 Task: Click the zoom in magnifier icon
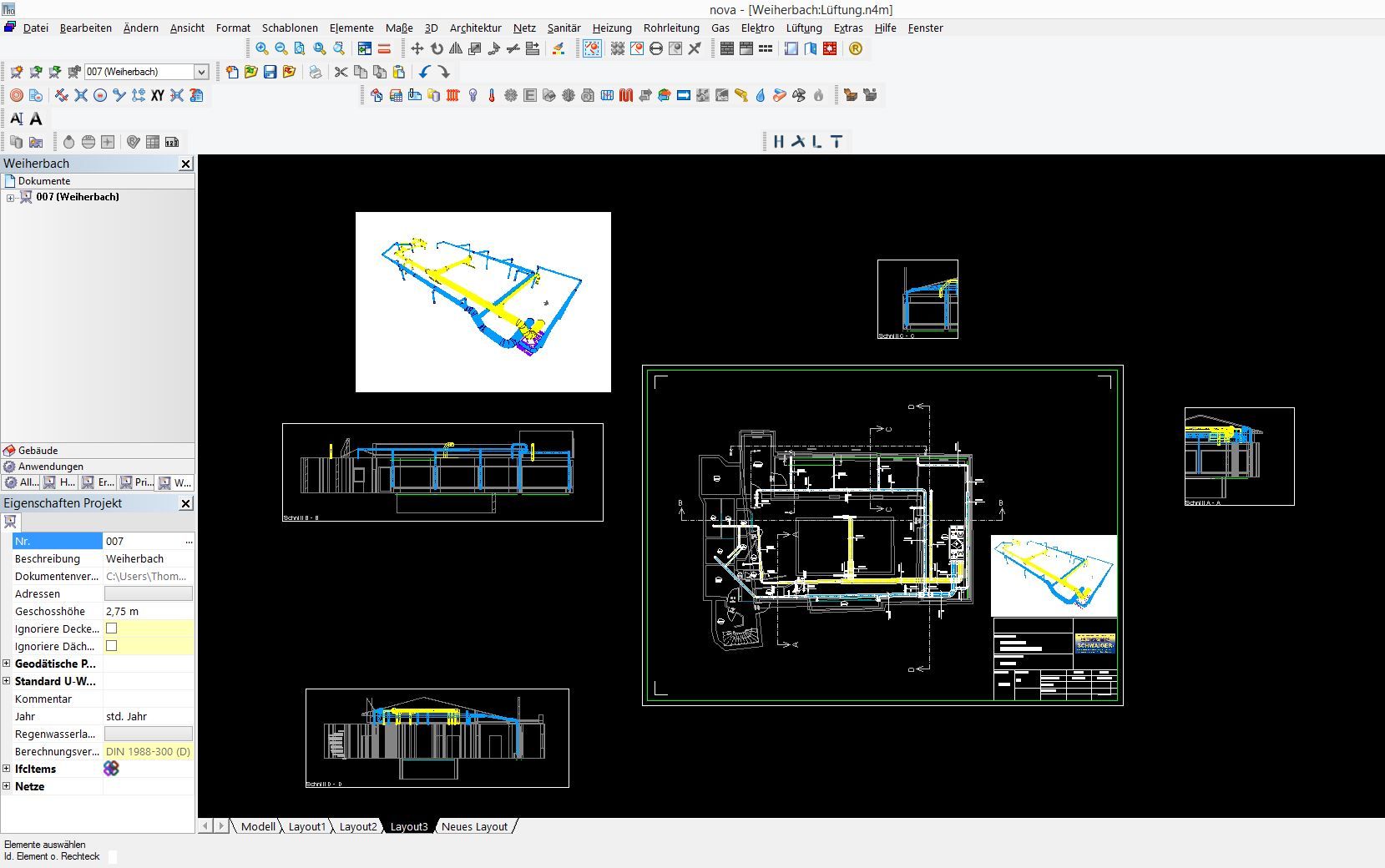point(262,49)
